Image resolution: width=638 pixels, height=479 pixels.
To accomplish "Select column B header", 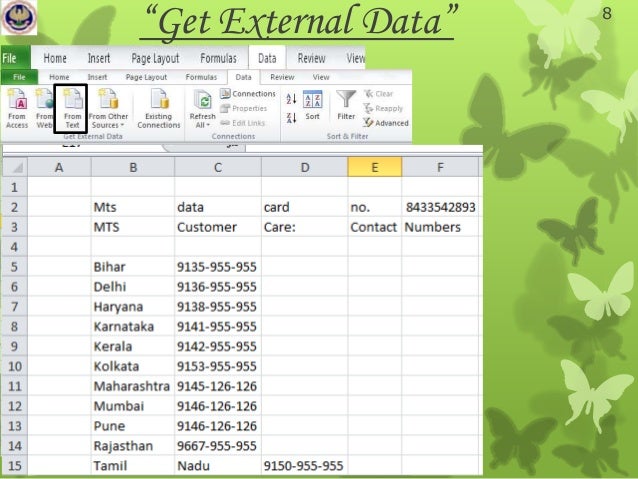I will tap(133, 167).
